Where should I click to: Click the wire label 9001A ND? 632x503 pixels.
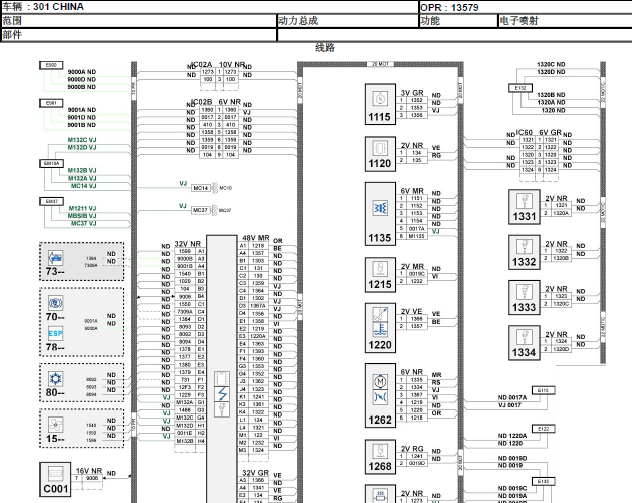(x=82, y=110)
